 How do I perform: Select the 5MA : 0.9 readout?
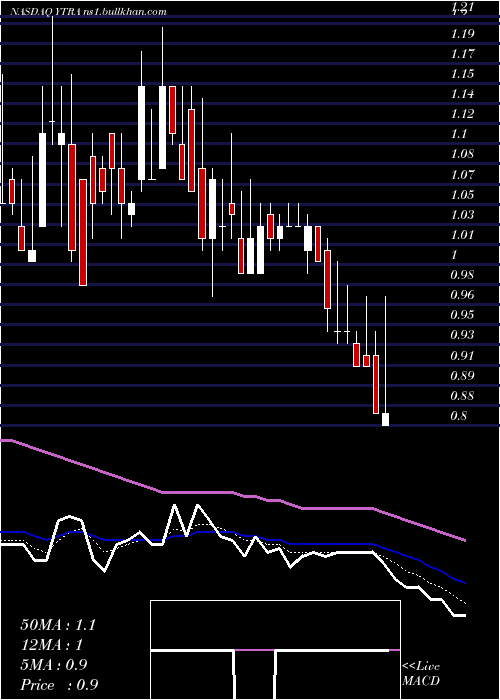click(54, 665)
